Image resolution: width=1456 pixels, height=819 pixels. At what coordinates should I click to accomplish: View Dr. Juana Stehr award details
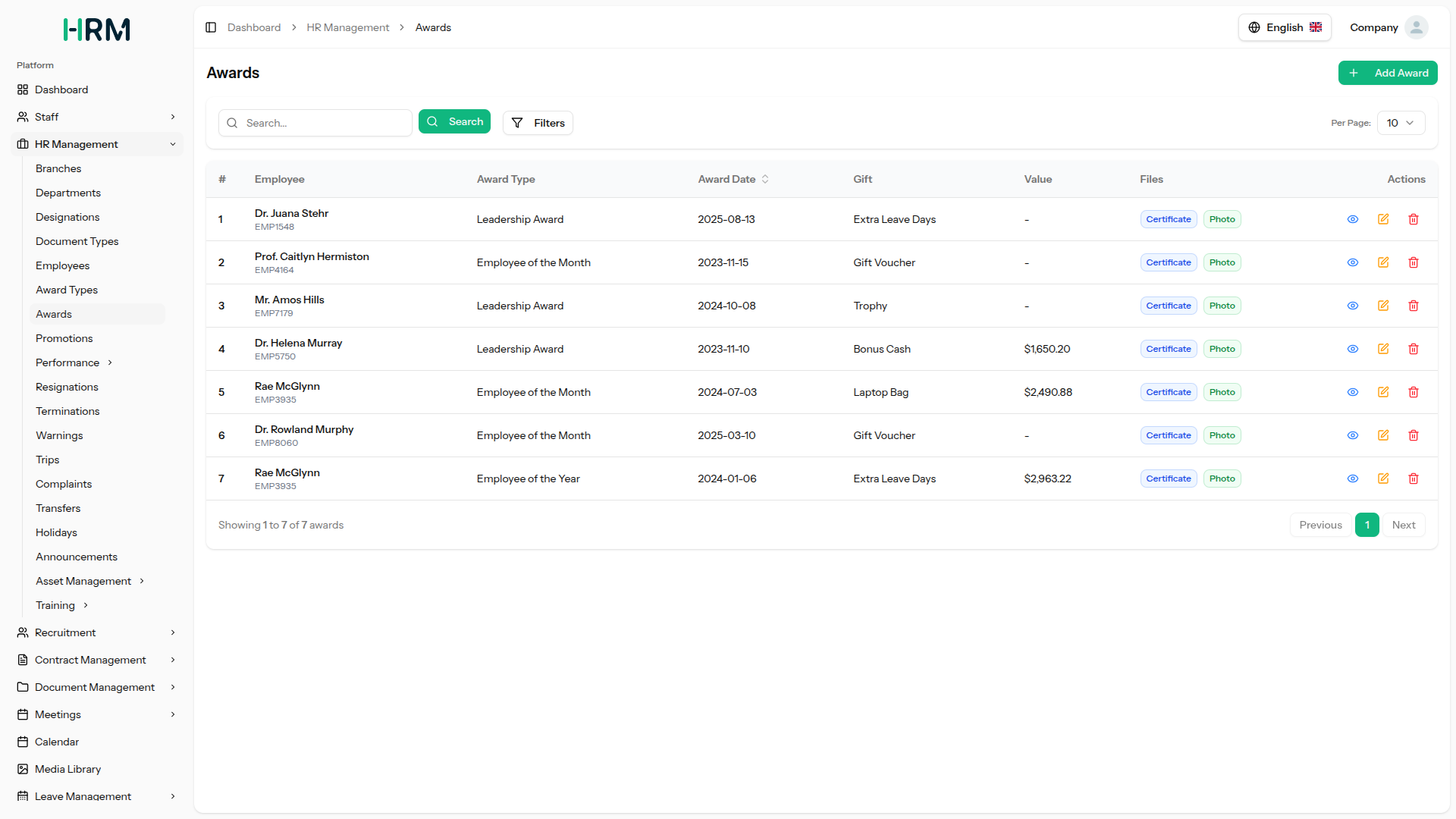coord(1353,219)
